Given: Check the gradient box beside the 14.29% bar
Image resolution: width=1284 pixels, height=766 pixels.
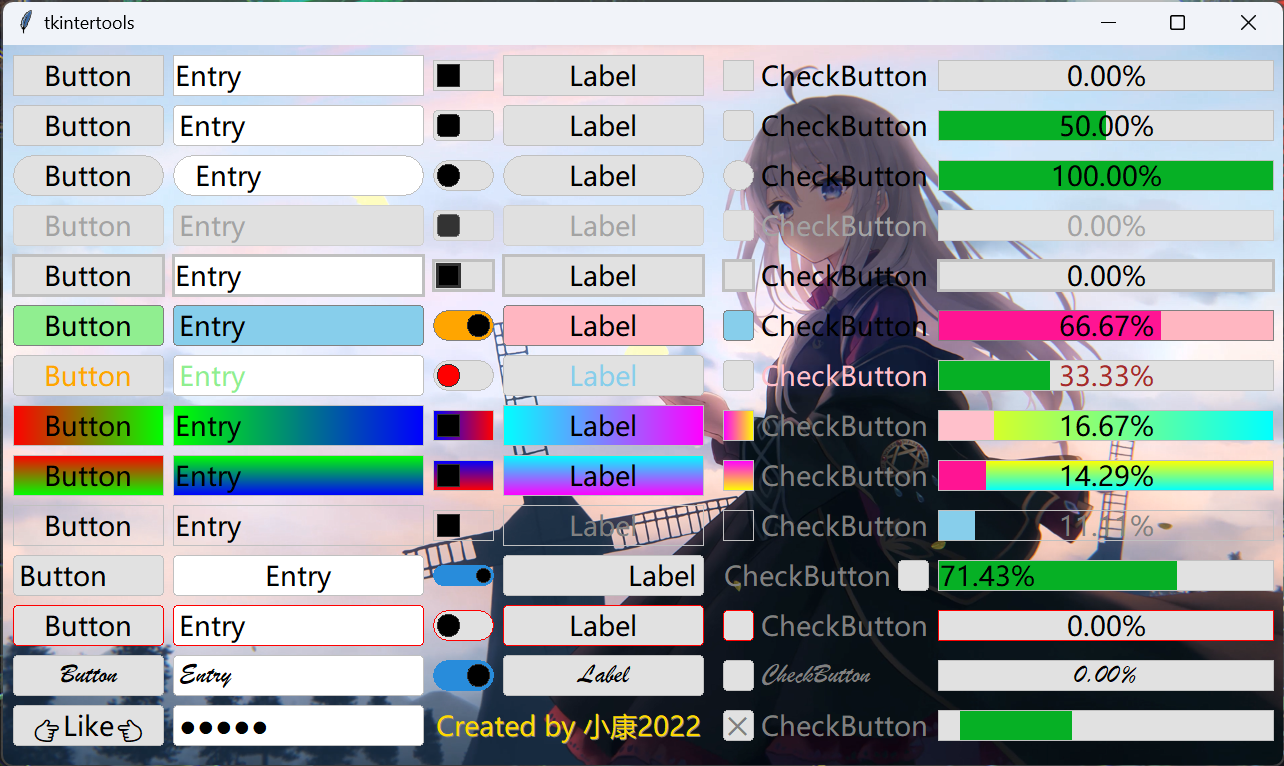Looking at the screenshot, I should (x=738, y=476).
